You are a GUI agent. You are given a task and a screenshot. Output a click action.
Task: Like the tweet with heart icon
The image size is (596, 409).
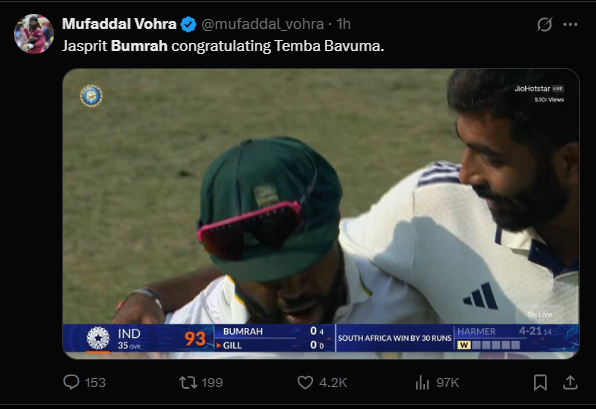305,382
